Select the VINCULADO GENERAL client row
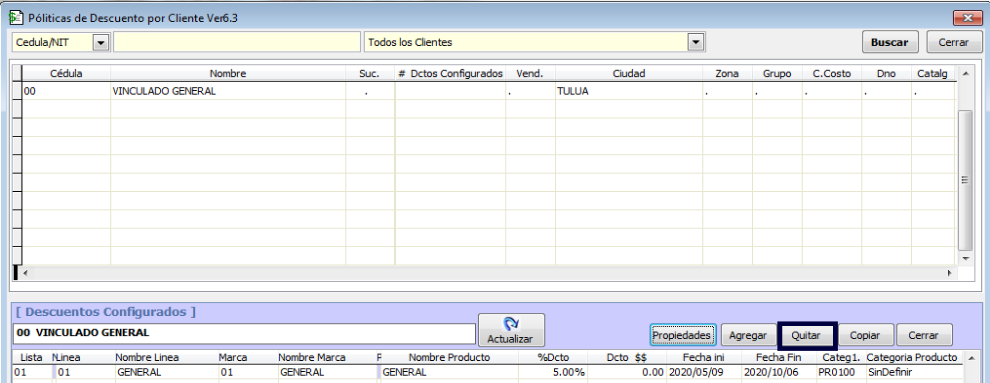This screenshot has width=990, height=383. tap(486, 91)
